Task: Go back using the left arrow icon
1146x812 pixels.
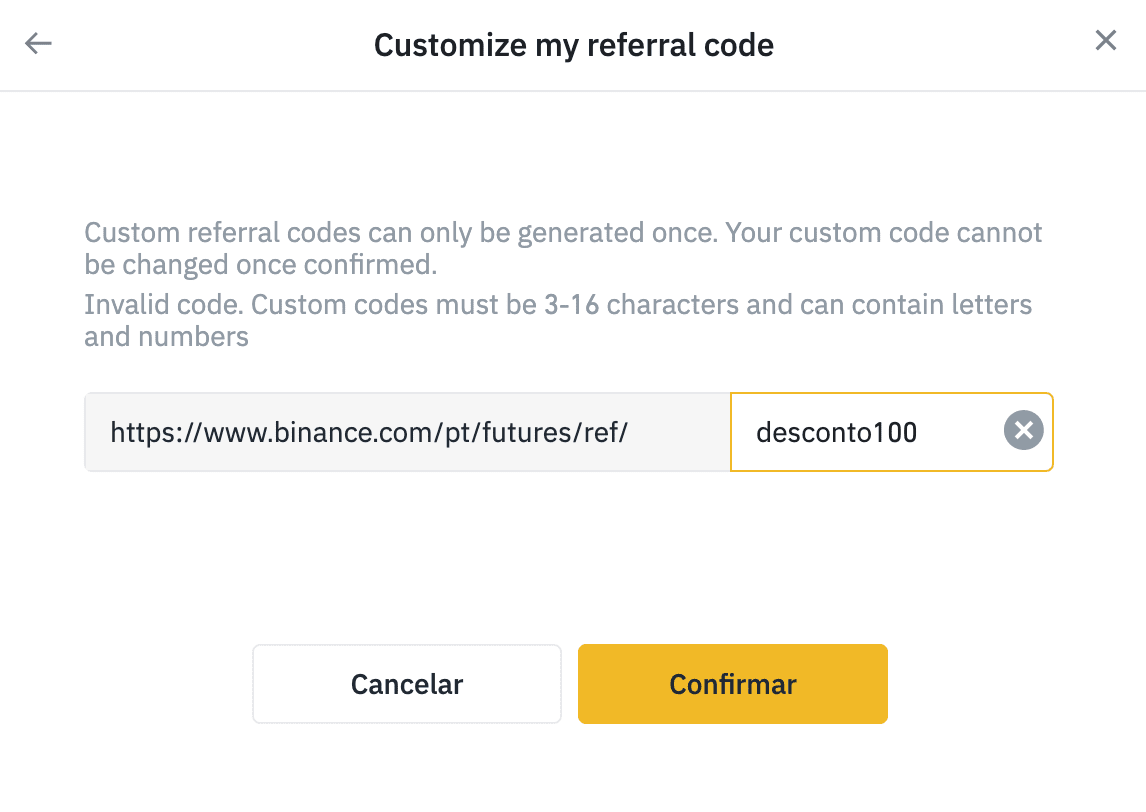Action: (x=38, y=43)
